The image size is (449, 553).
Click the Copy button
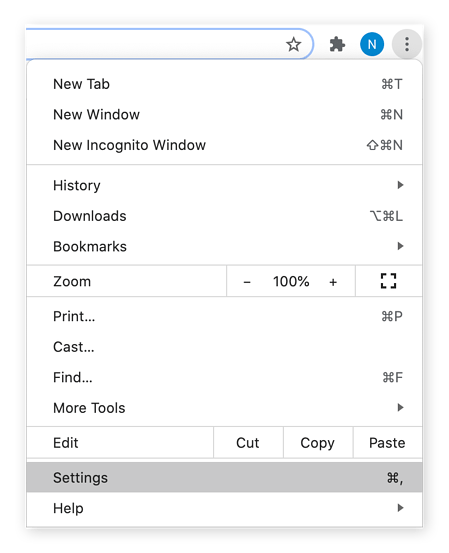[318, 443]
